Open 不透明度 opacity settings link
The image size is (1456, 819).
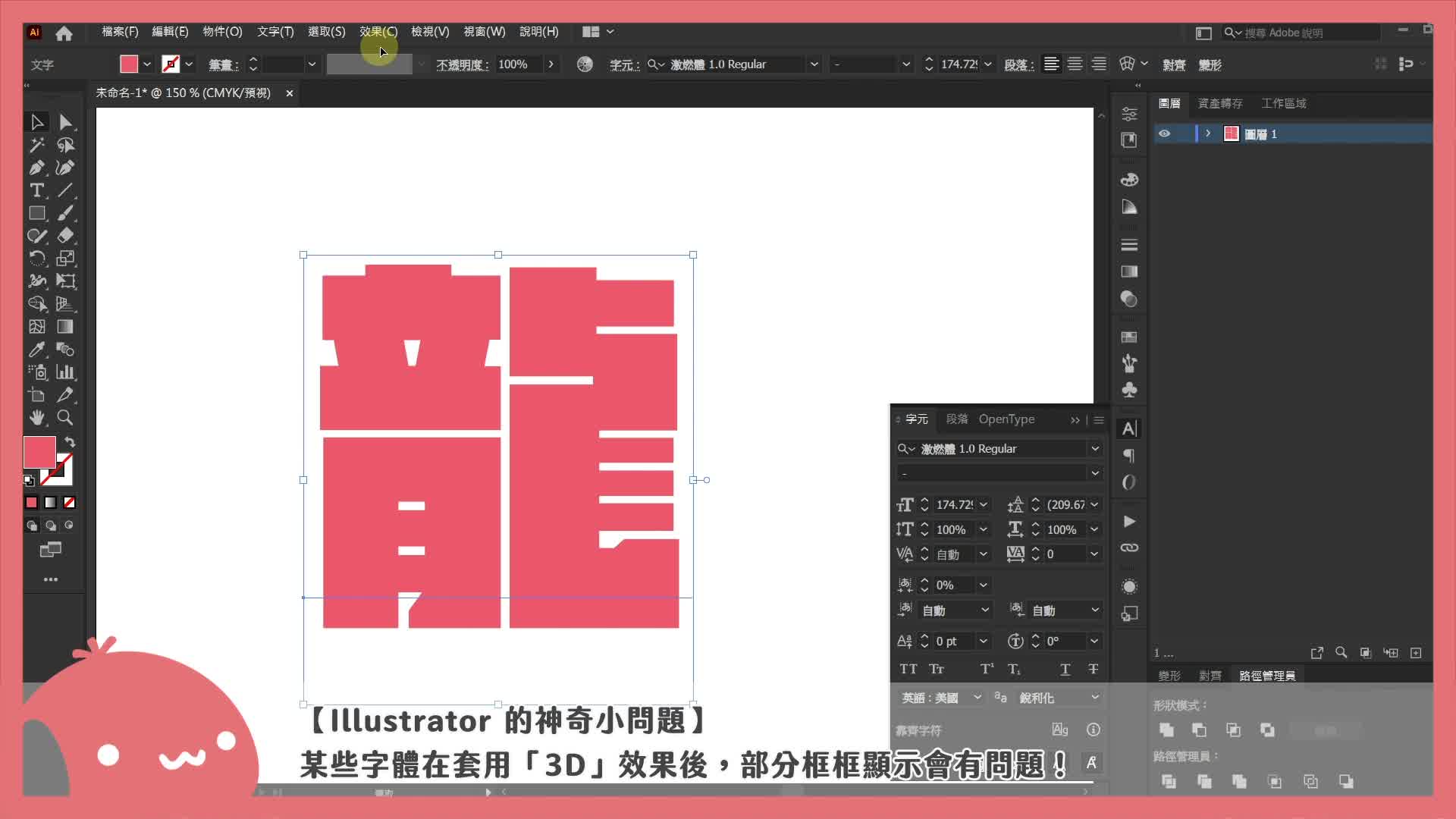(462, 65)
